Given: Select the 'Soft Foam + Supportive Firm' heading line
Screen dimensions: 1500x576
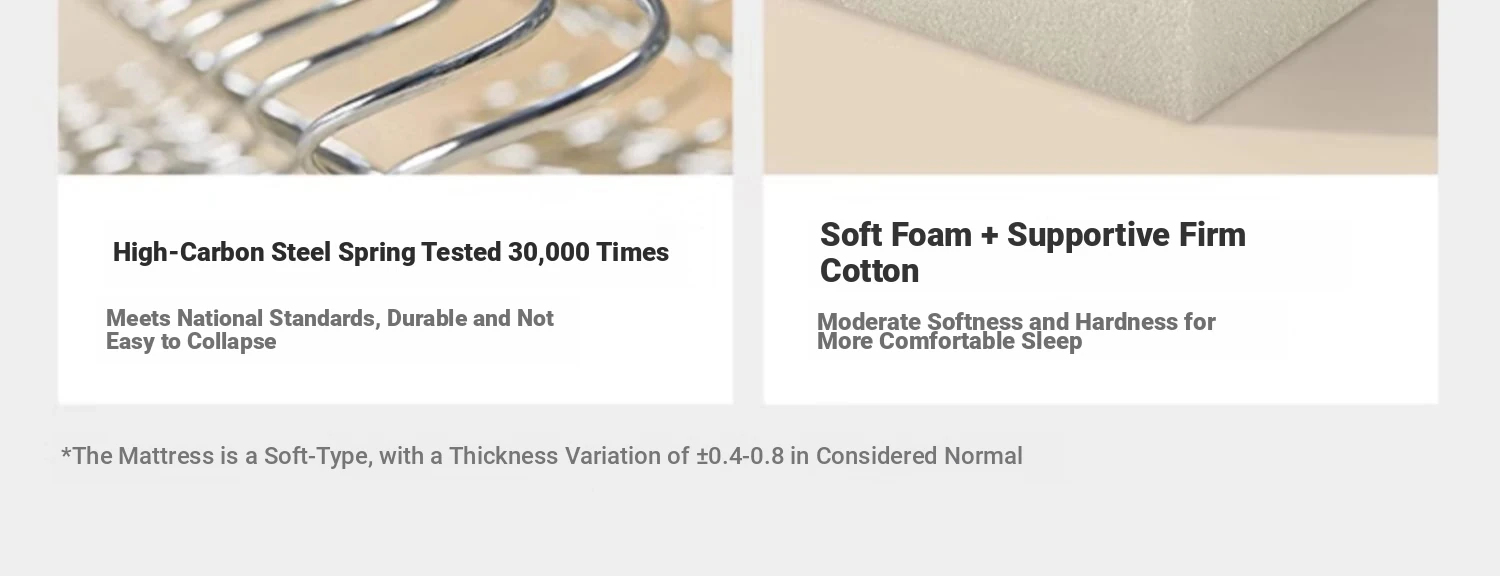Looking at the screenshot, I should point(1033,235).
